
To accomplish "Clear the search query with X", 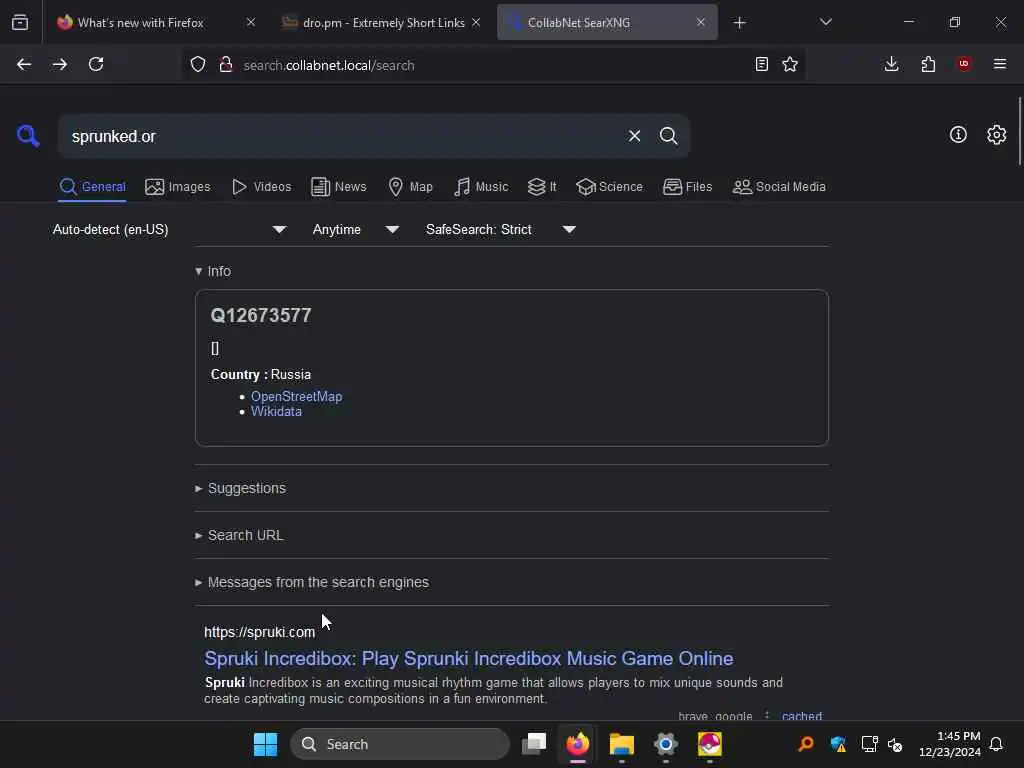I will click(634, 136).
